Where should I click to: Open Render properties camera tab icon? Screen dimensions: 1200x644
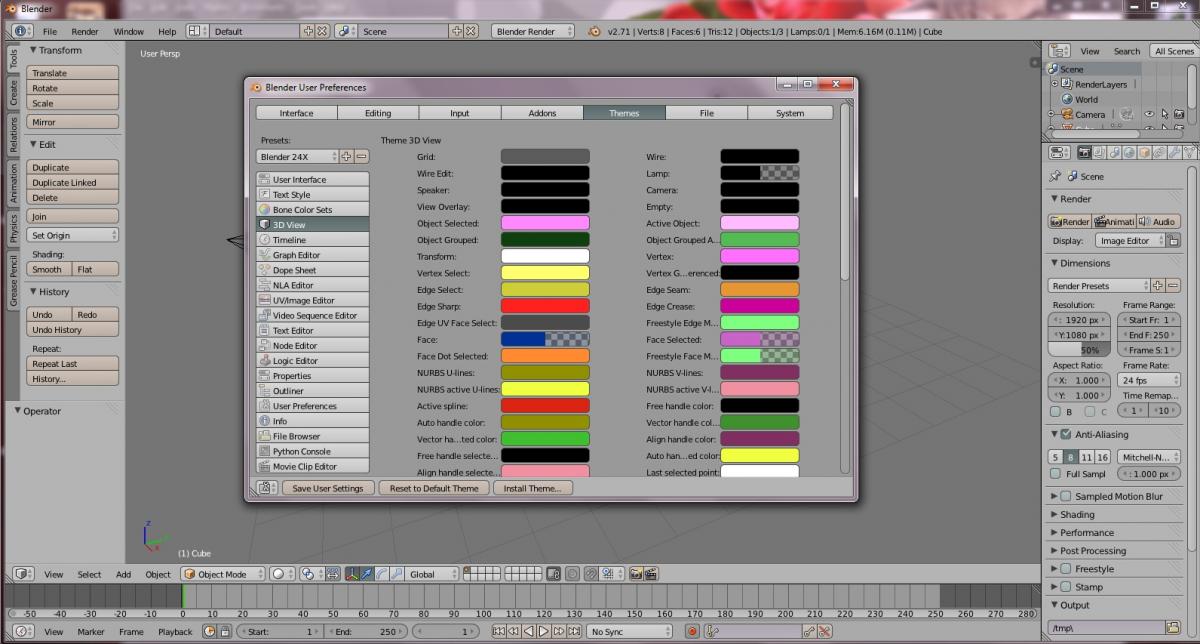(x=1084, y=153)
